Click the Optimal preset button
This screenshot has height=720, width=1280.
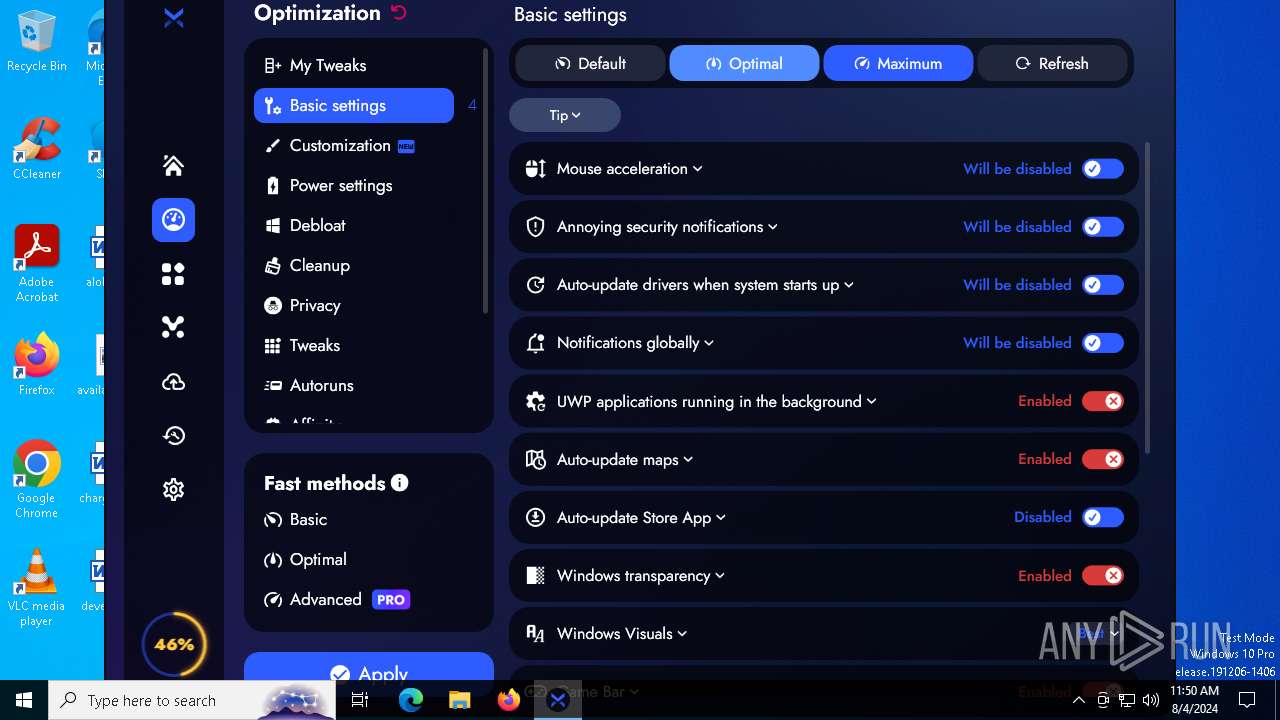pos(744,63)
